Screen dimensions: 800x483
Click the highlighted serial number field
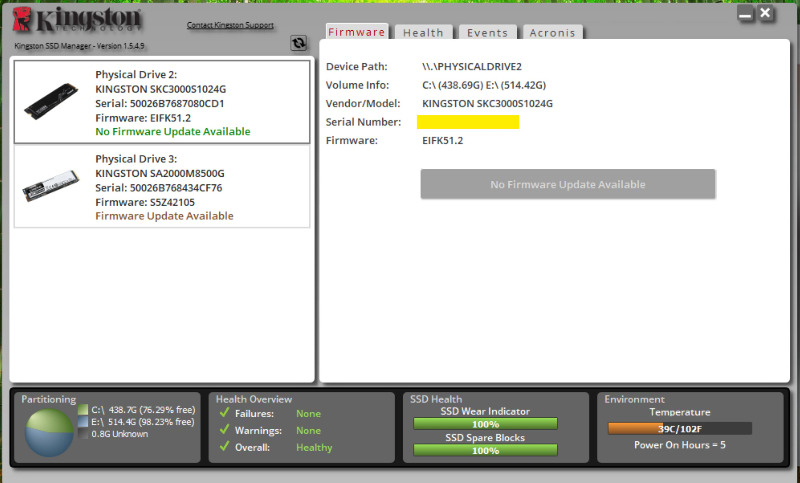468,122
